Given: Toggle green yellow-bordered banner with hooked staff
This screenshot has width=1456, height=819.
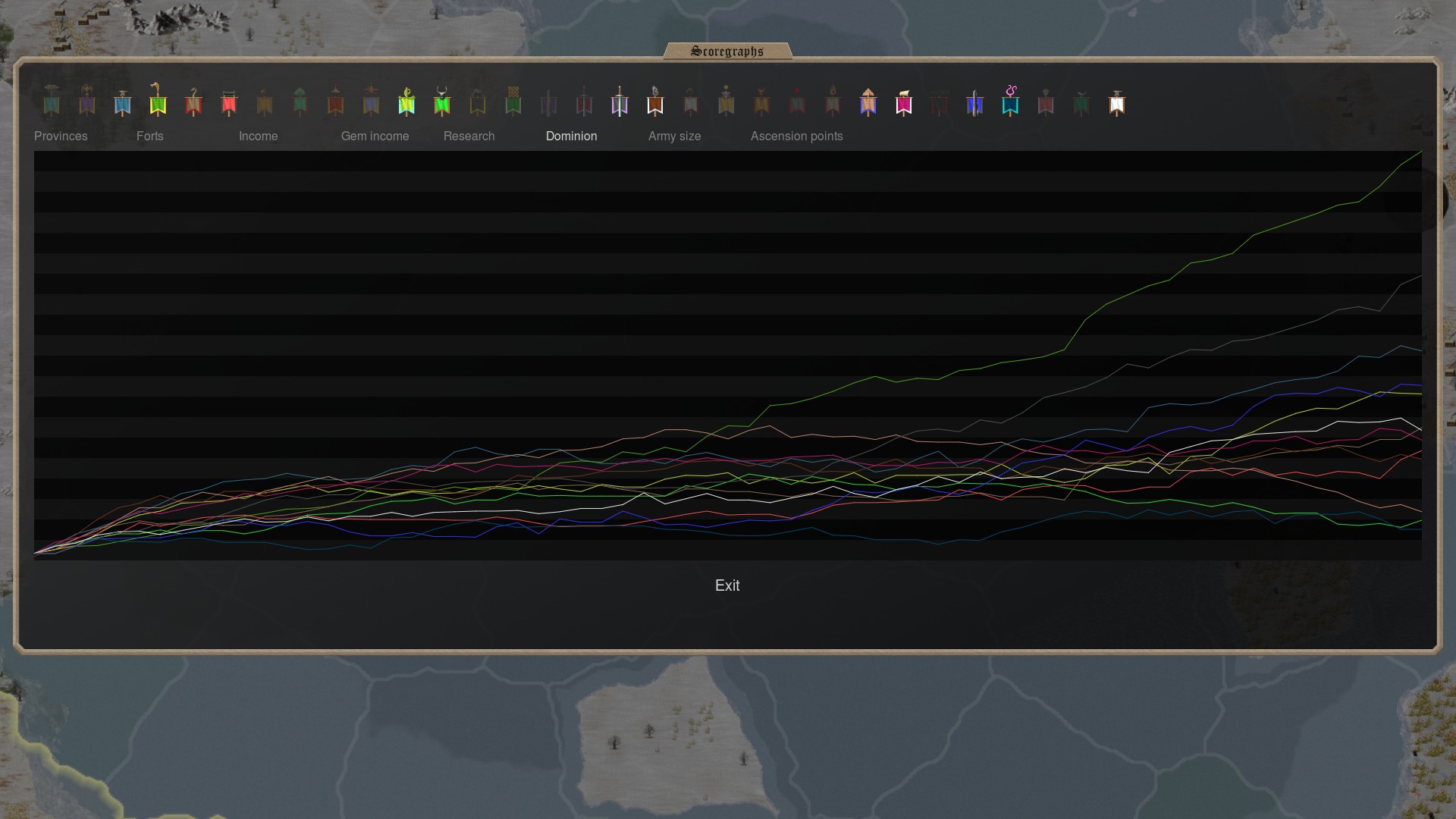Looking at the screenshot, I should pyautogui.click(x=158, y=99).
